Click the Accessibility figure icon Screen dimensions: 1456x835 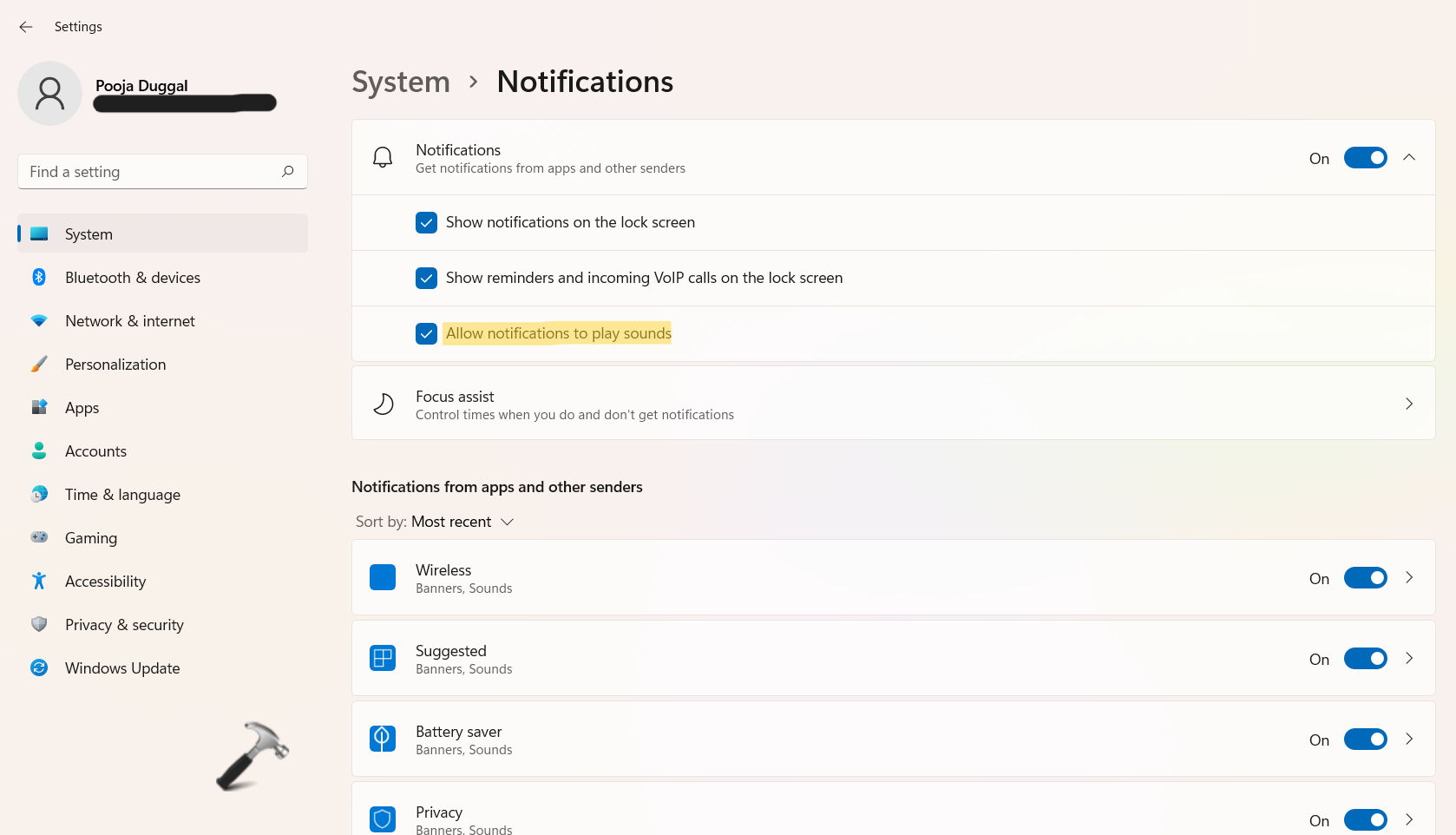39,582
